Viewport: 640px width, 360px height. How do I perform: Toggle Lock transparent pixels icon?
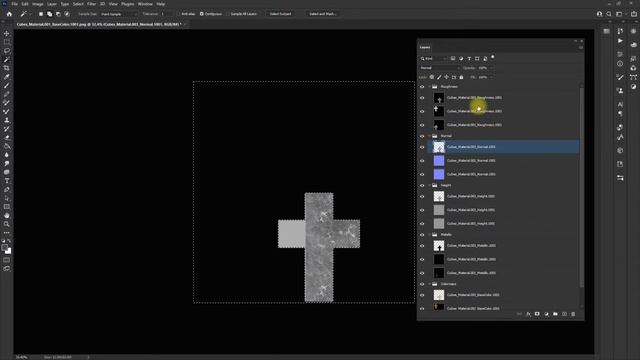click(432, 77)
